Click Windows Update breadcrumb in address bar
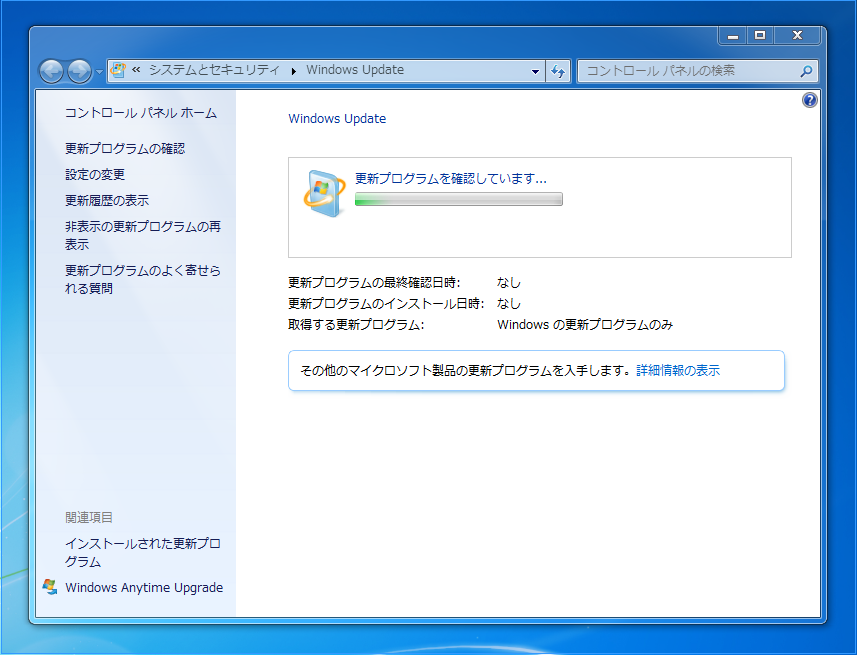This screenshot has height=655, width=857. 355,70
